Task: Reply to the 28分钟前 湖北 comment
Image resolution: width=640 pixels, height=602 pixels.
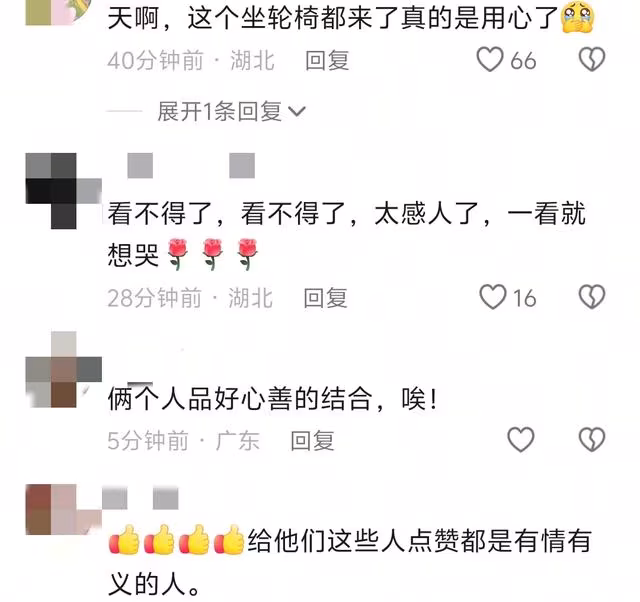Action: pos(326,298)
